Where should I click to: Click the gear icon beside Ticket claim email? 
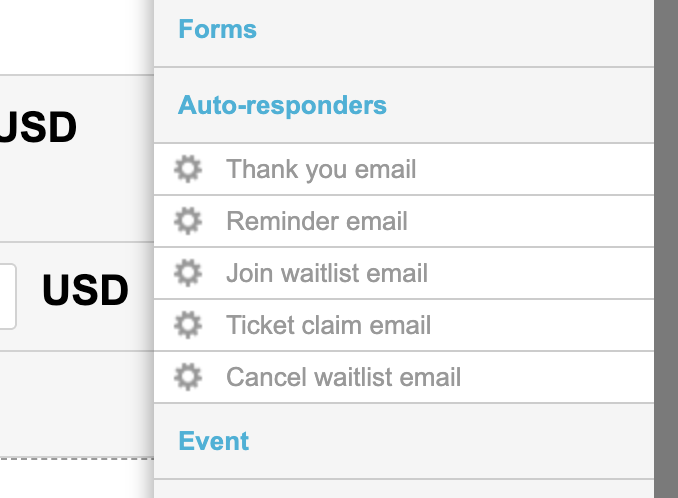(x=187, y=325)
